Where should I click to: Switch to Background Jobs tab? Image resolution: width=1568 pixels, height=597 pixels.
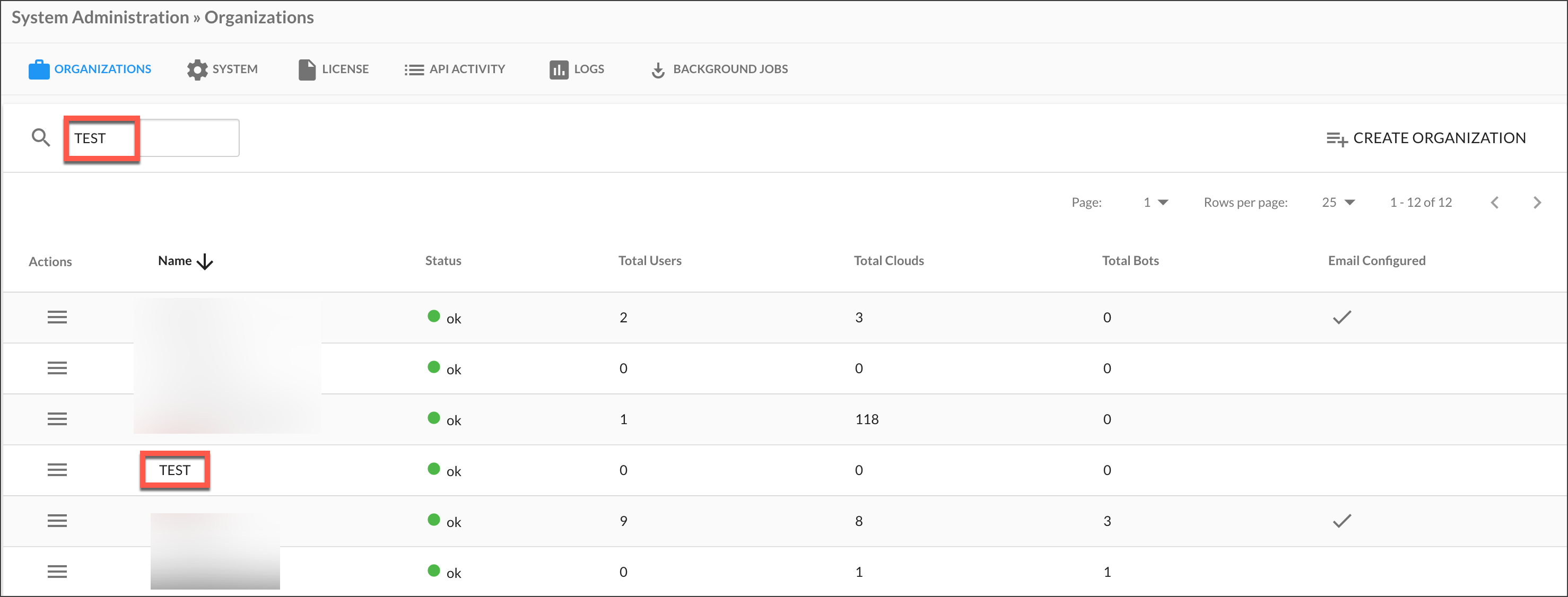pos(719,69)
